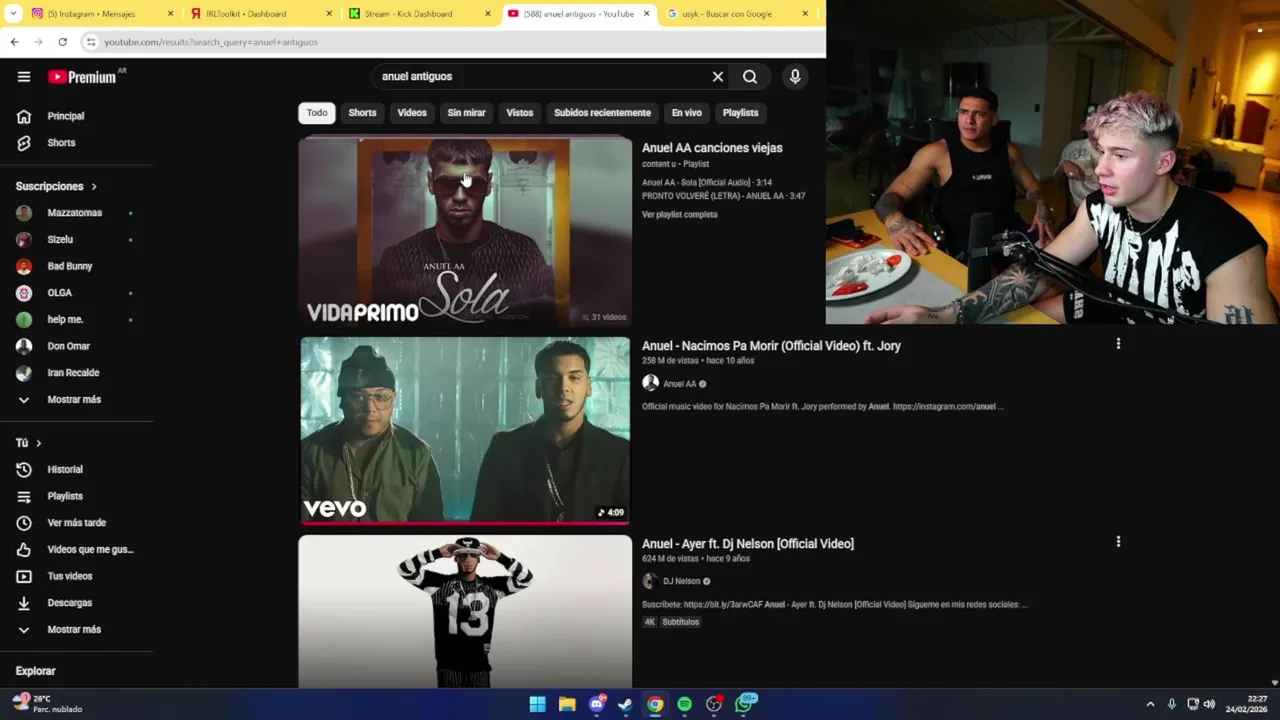Open Anuel AA canciones viejas playlist title
This screenshot has width=1280, height=720.
pyautogui.click(x=712, y=148)
